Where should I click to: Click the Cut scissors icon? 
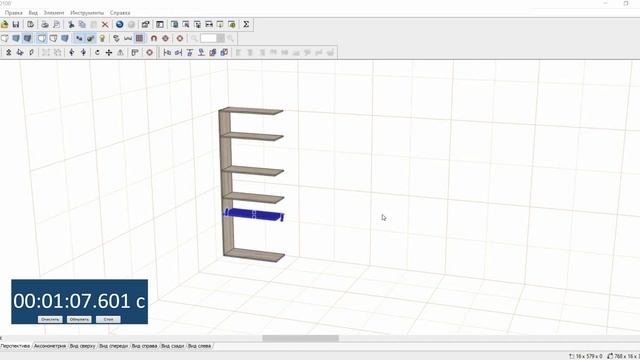tap(71, 24)
